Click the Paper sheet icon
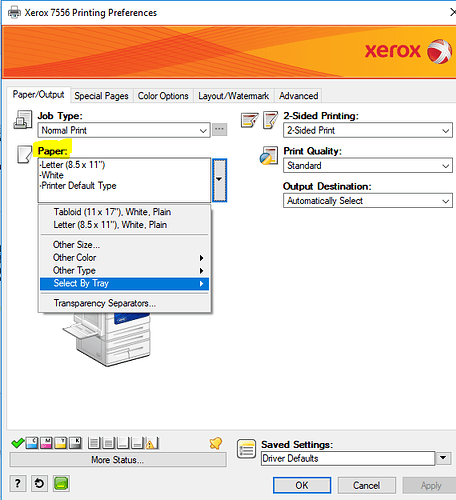Viewport: 456px width, 500px height. (24, 154)
